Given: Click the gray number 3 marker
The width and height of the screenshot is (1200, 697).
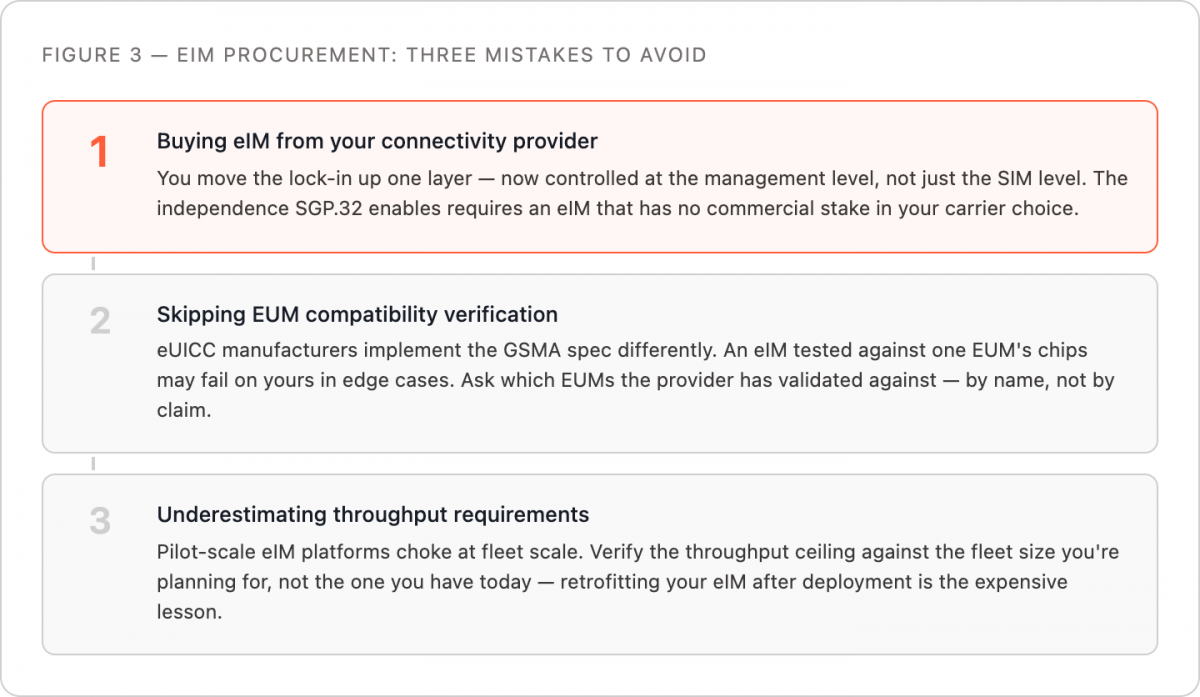Looking at the screenshot, I should (x=100, y=521).
